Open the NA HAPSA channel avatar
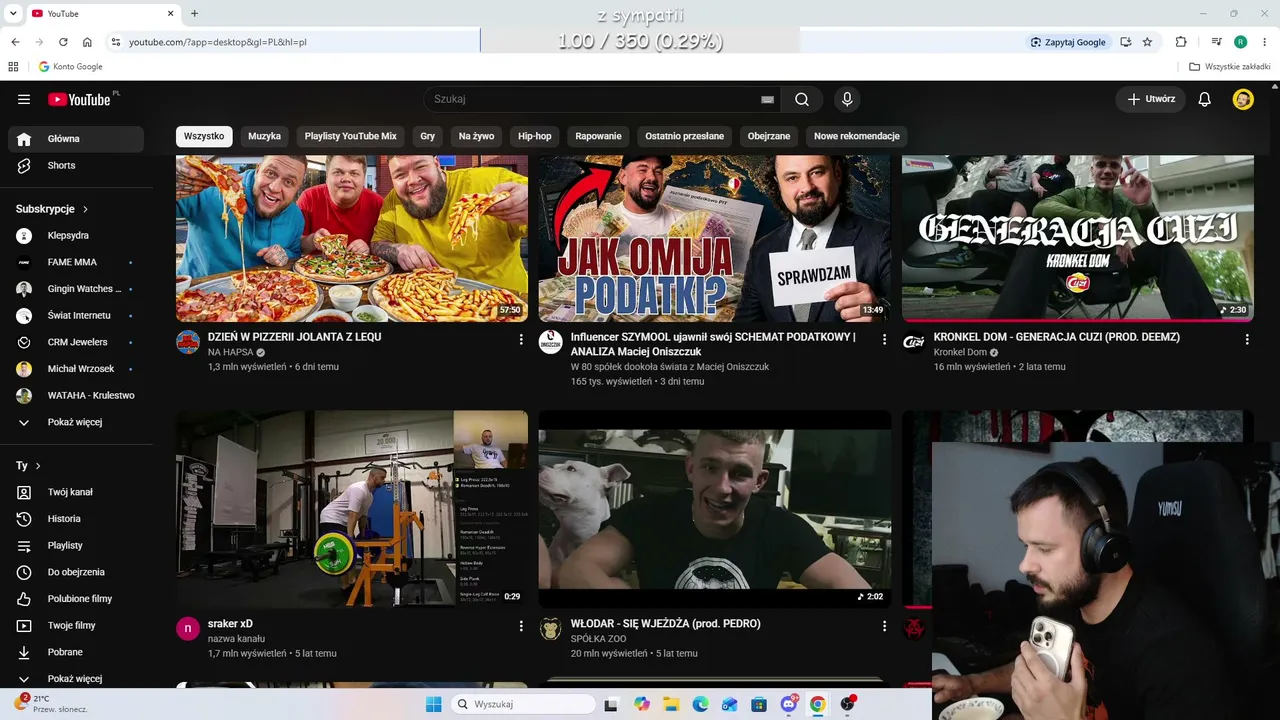The height and width of the screenshot is (720, 1280). click(x=188, y=342)
